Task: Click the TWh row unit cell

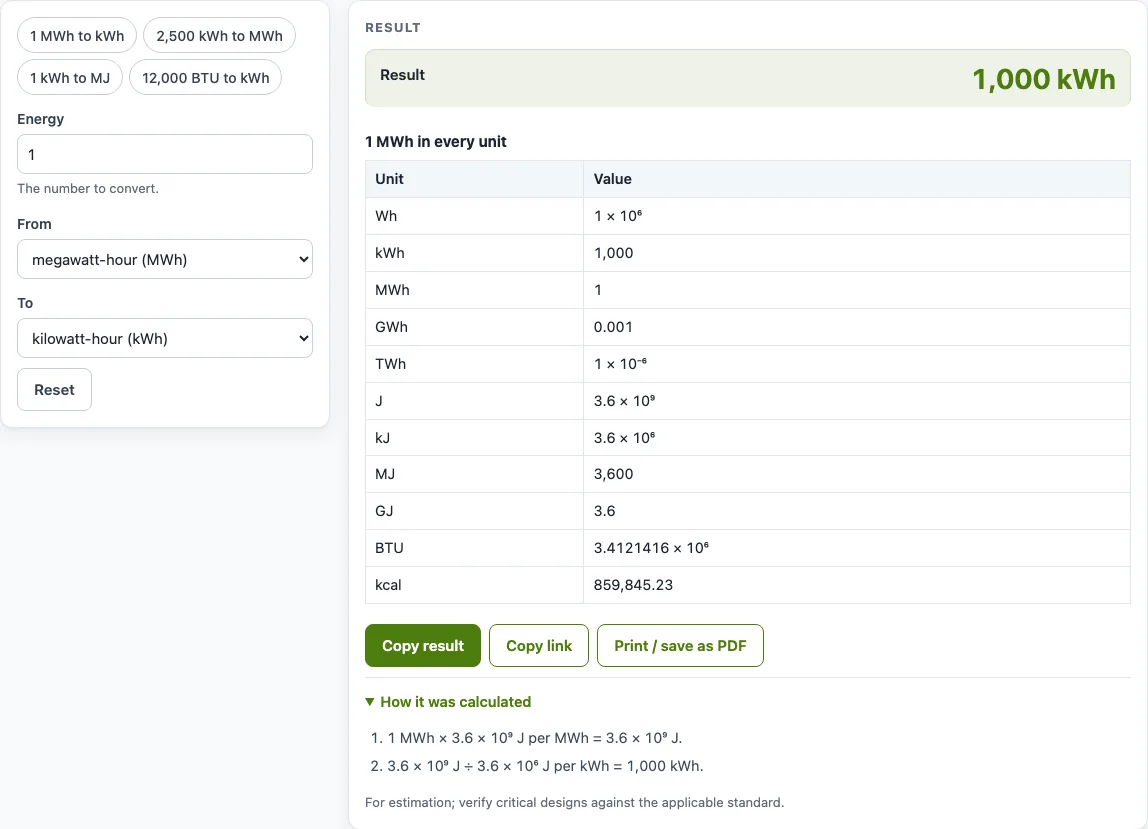Action: click(474, 364)
